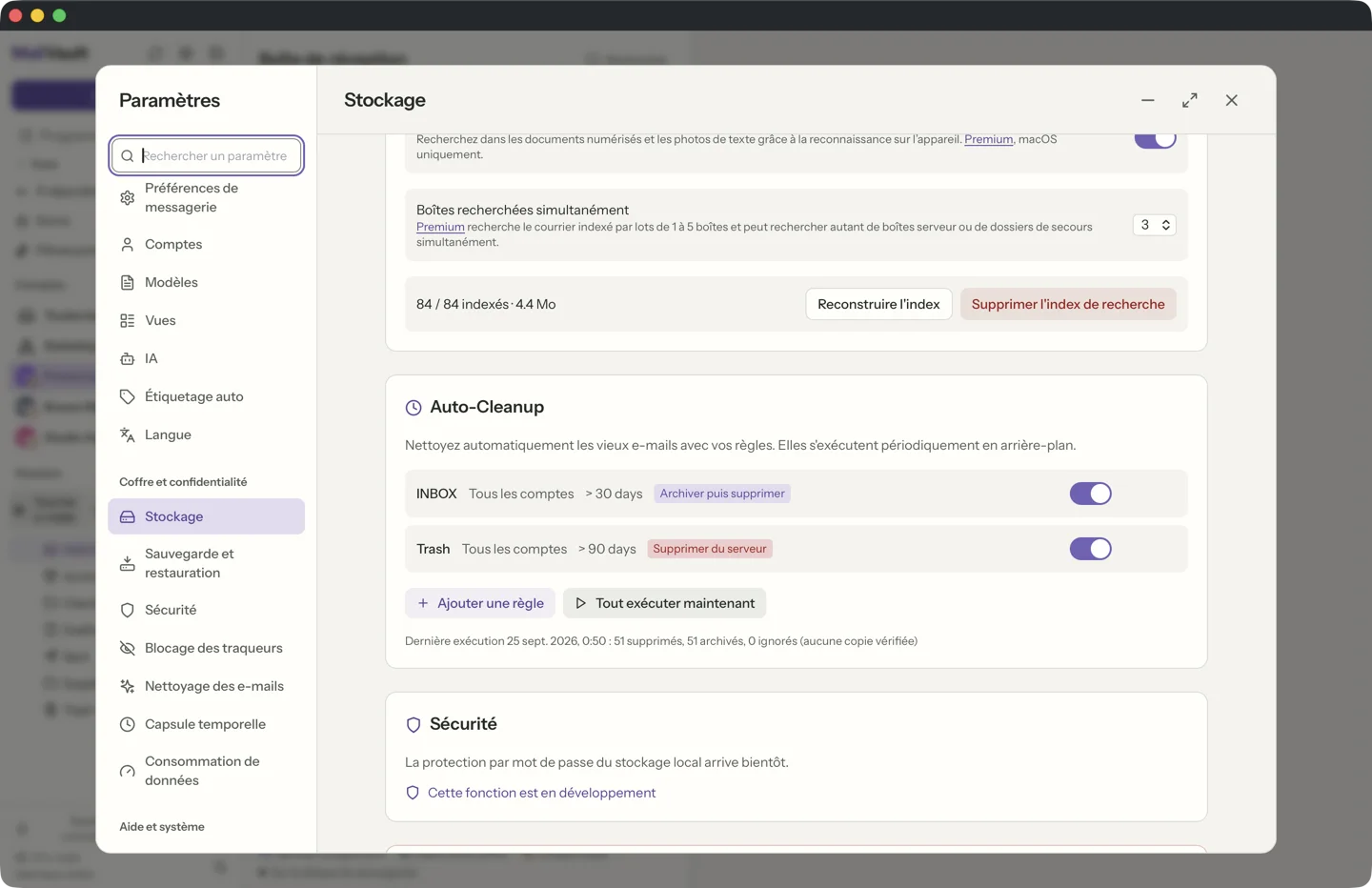1372x888 pixels.
Task: Click the Consommation de données gauge icon
Action: [128, 771]
